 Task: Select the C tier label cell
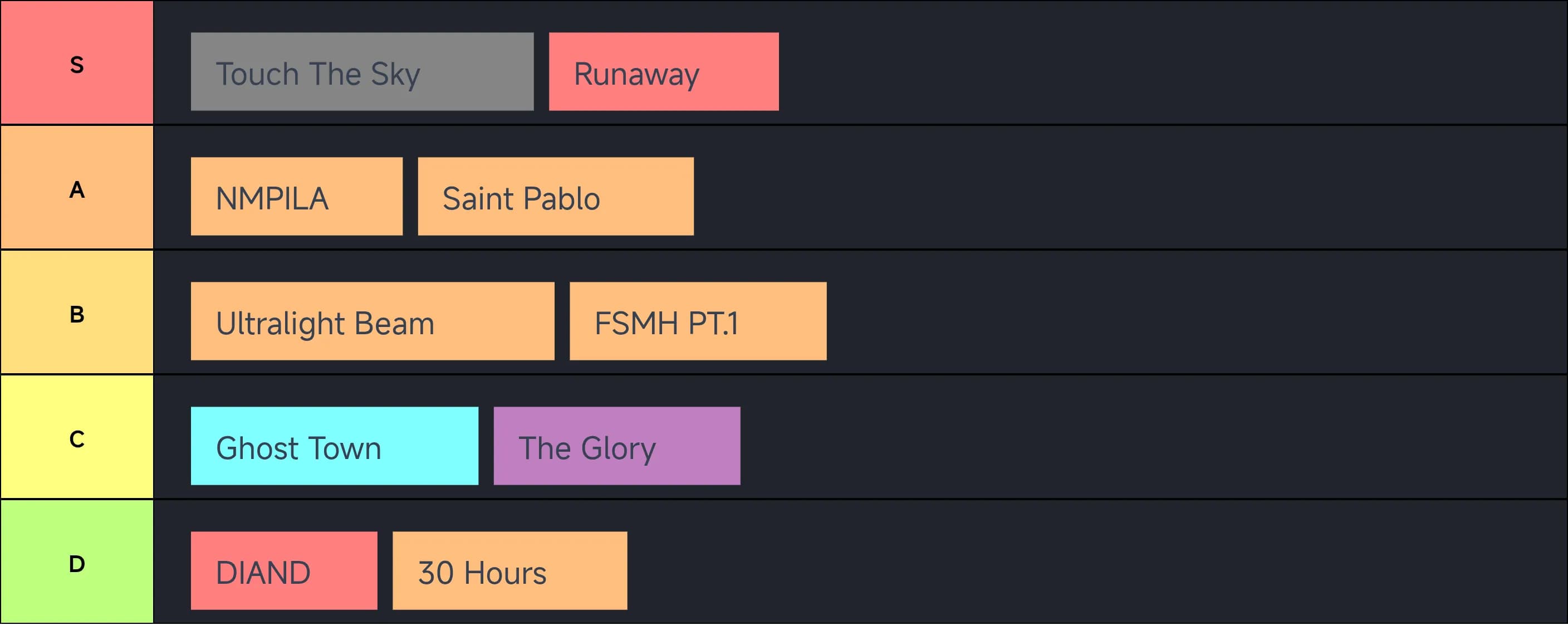(x=77, y=438)
